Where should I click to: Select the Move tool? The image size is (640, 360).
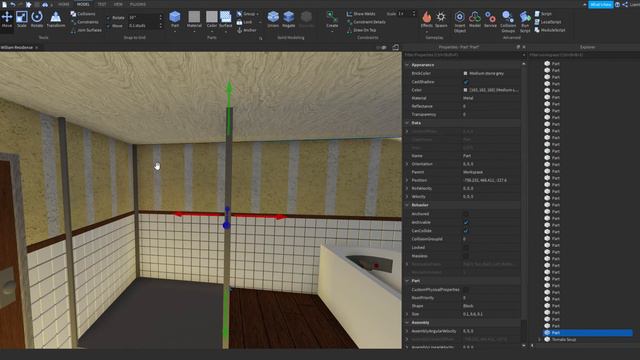tap(7, 19)
